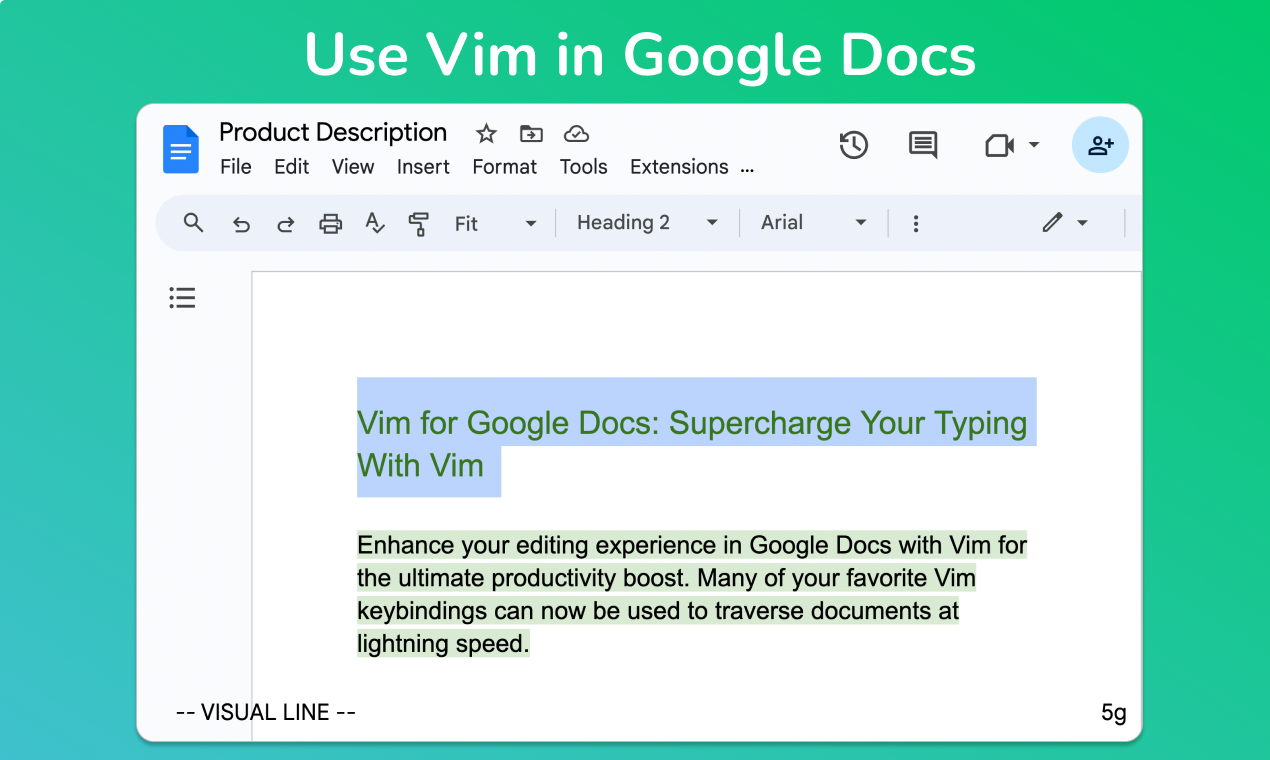Undo the last edit
The width and height of the screenshot is (1270, 760).
tap(241, 223)
